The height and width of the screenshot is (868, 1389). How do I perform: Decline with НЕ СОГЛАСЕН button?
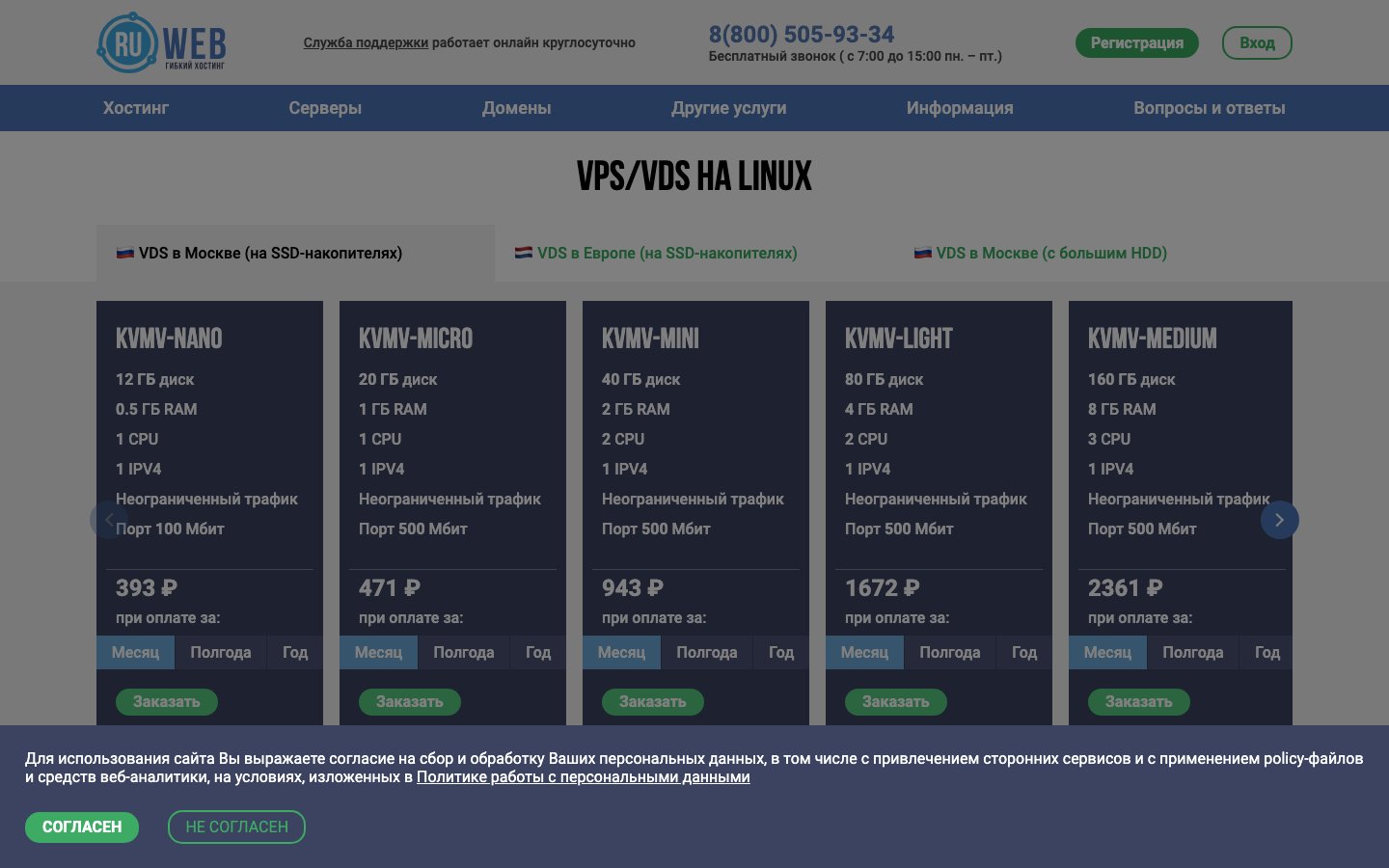[x=237, y=827]
